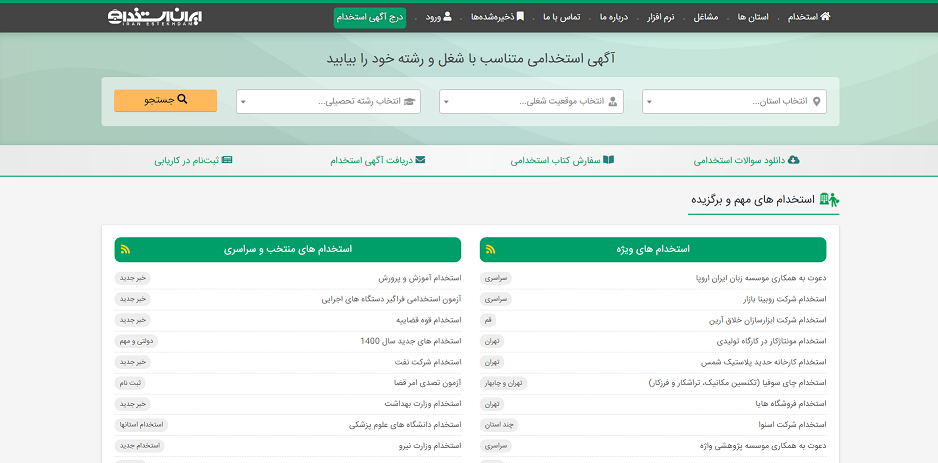Open استخدام فروشگاه هایا
The width and height of the screenshot is (938, 463).
pos(791,404)
